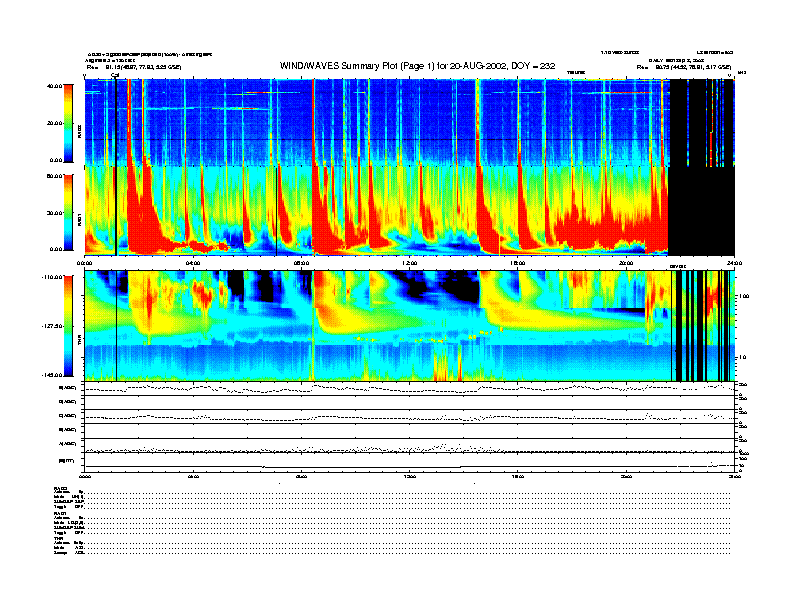This screenshot has width=792, height=612.
Task: Click the first dashed line-plot strip under TNR
Action: pos(409,388)
